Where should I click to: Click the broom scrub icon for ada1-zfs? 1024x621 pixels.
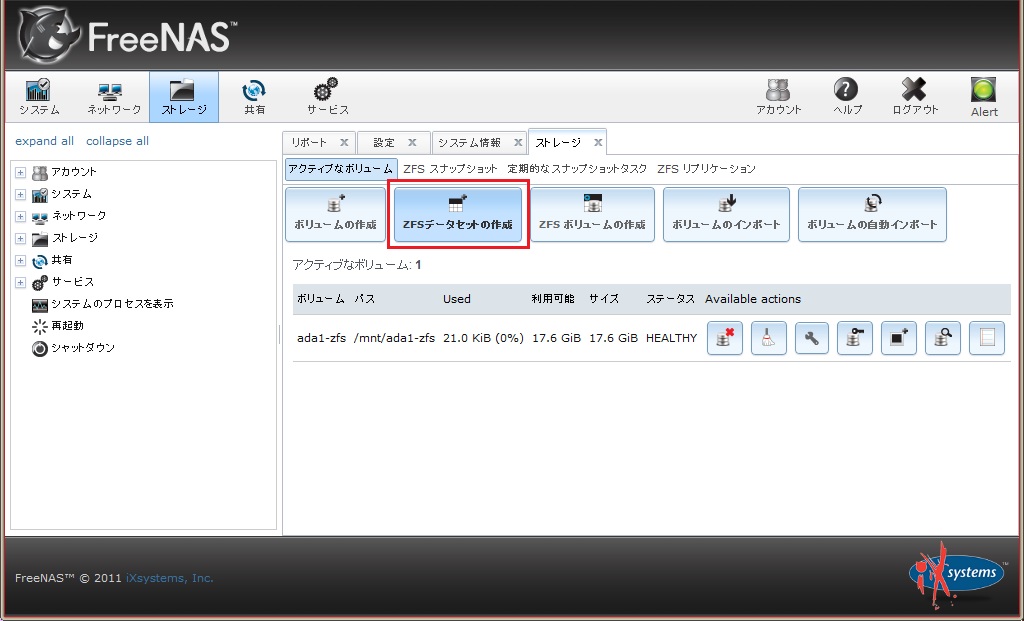coord(769,338)
